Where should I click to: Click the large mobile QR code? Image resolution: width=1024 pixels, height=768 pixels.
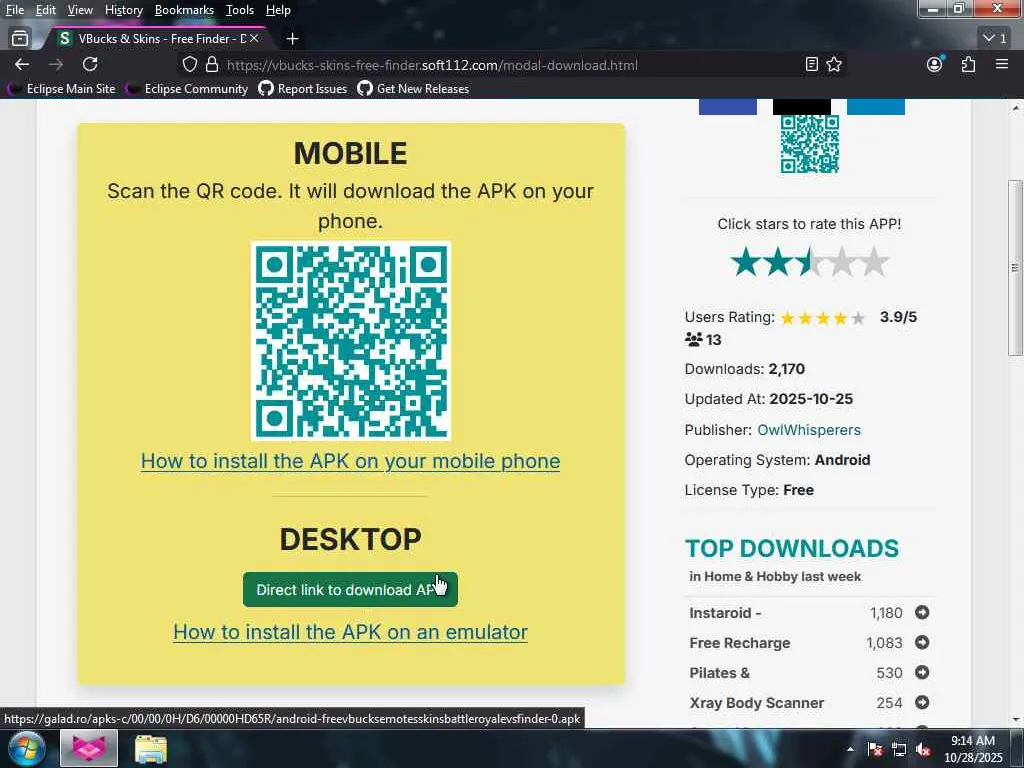coord(351,341)
